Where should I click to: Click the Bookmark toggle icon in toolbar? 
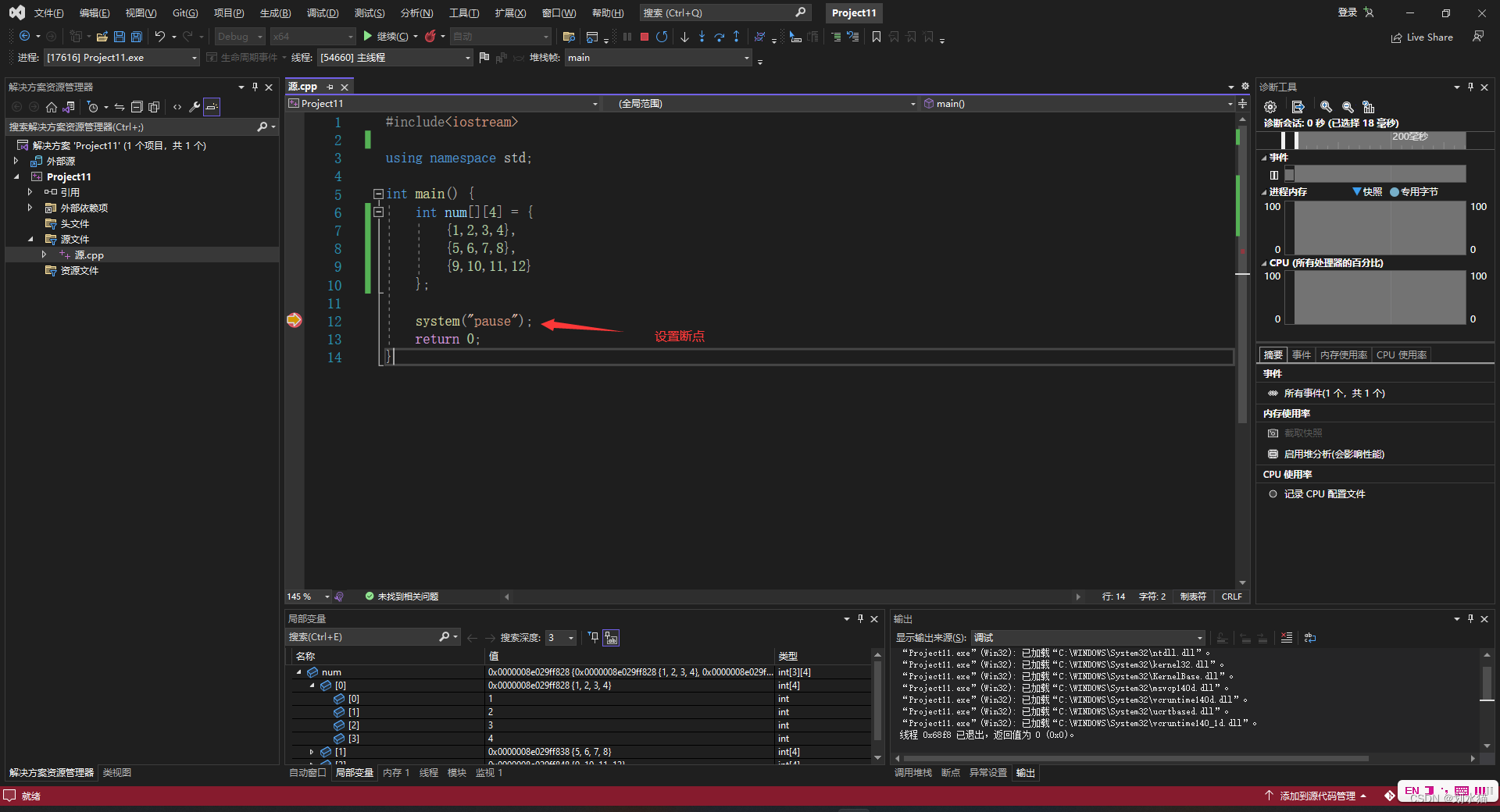point(877,37)
